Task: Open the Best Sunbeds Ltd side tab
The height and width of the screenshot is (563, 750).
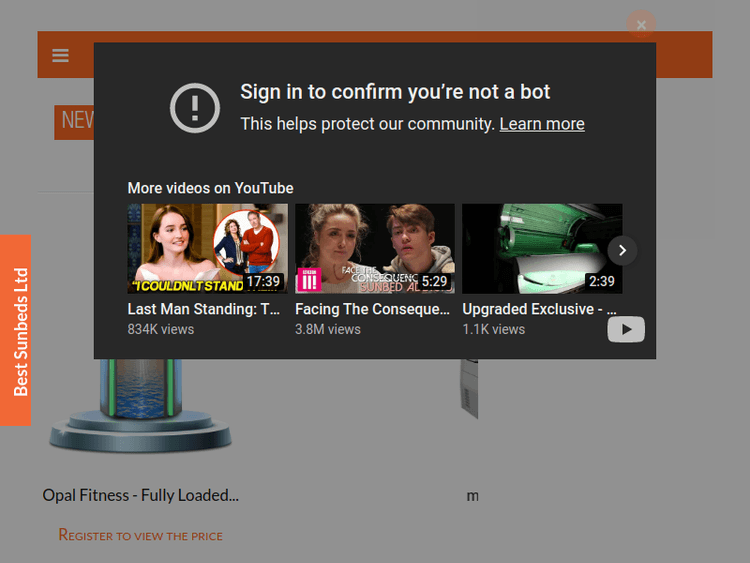Action: [x=17, y=331]
